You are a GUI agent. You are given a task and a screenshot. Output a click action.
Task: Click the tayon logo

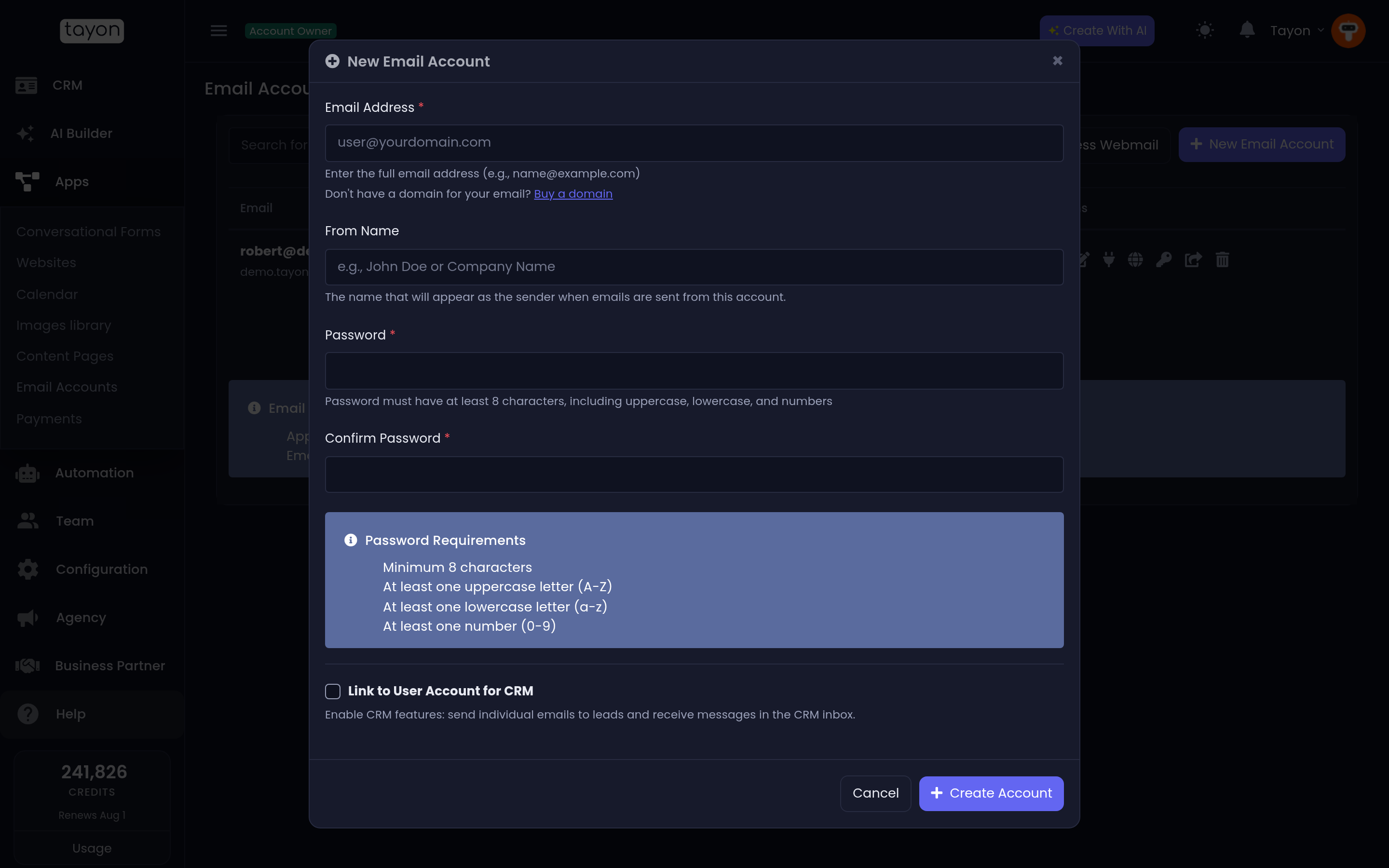pyautogui.click(x=92, y=30)
